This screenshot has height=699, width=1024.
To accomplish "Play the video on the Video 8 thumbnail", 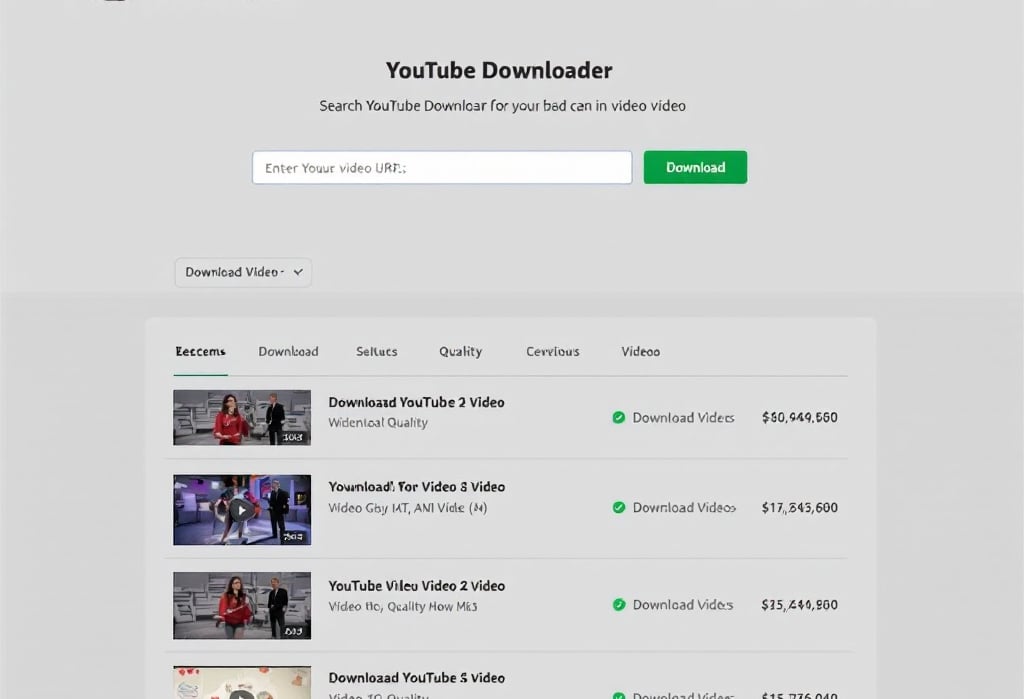I will pyautogui.click(x=242, y=510).
